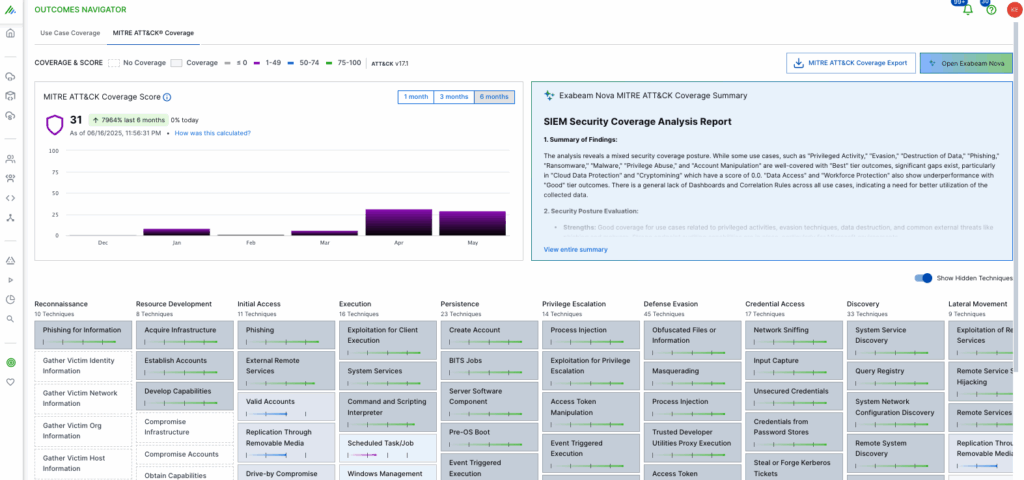Select the 3 months time range
Screen dimensions: 1024x480
click(454, 97)
